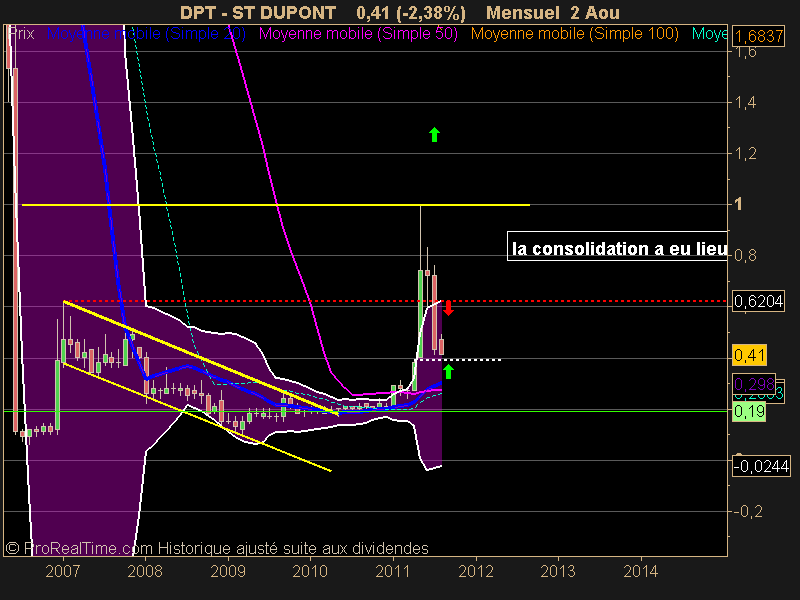
Task: Click the "la consolidation a eu lieu" annotation
Action: [617, 246]
